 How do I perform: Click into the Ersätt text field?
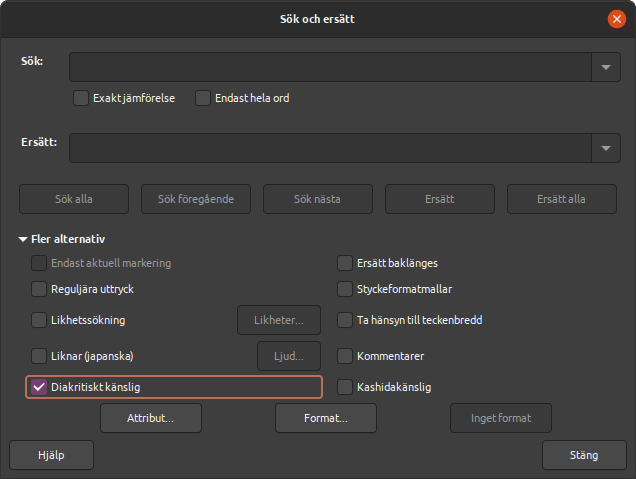point(330,148)
